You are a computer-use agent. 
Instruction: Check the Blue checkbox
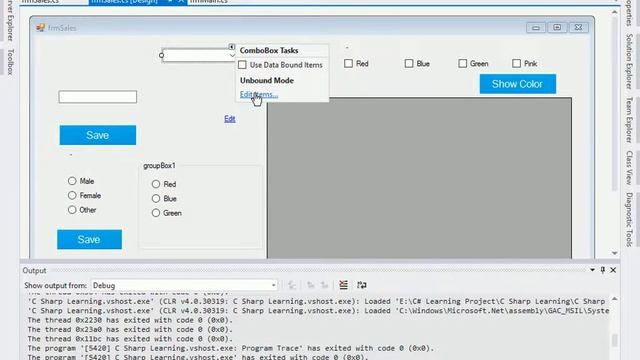[x=409, y=63]
